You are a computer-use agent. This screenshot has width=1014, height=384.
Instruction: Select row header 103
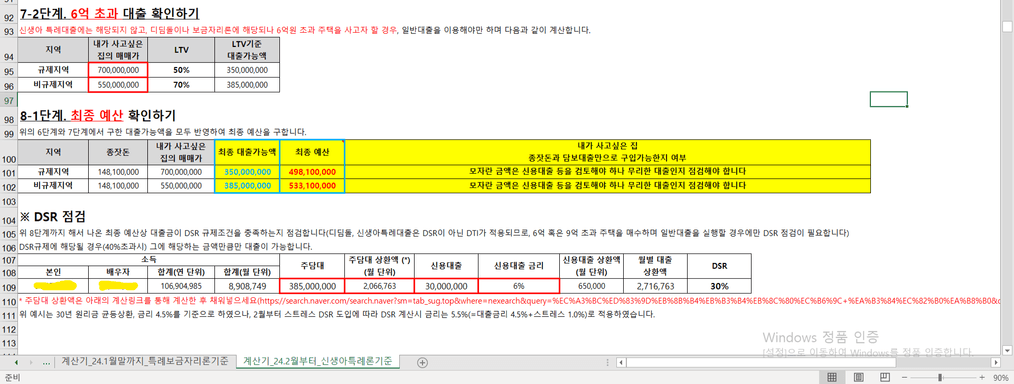point(8,199)
